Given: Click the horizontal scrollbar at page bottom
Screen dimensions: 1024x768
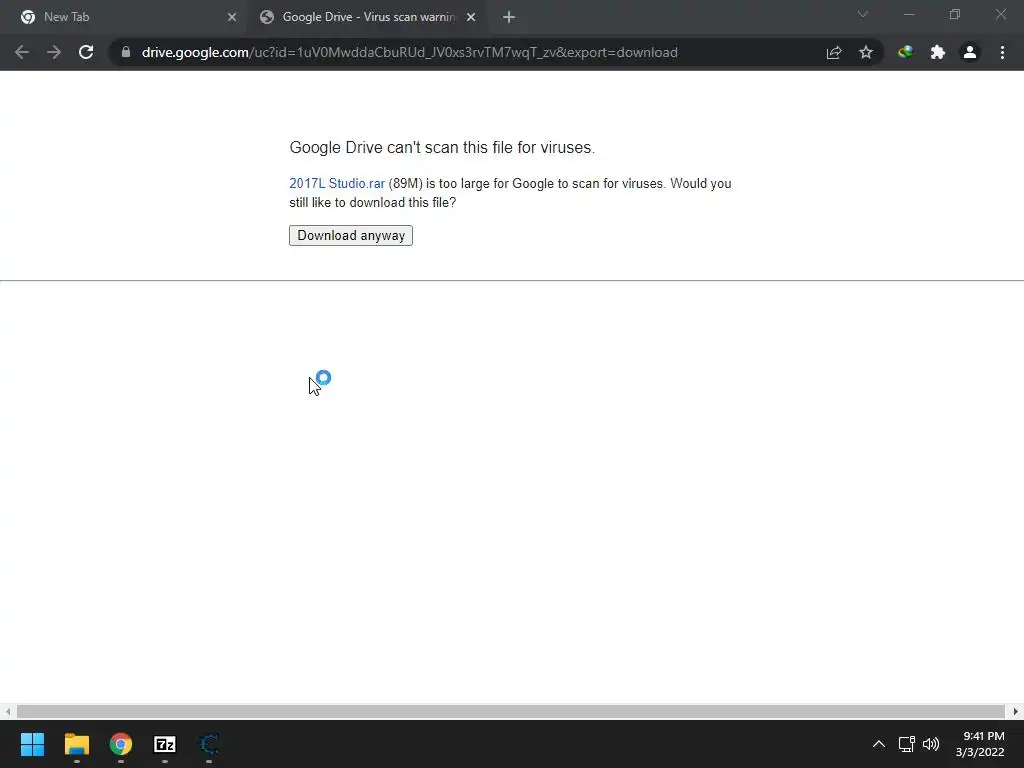Looking at the screenshot, I should pos(510,711).
